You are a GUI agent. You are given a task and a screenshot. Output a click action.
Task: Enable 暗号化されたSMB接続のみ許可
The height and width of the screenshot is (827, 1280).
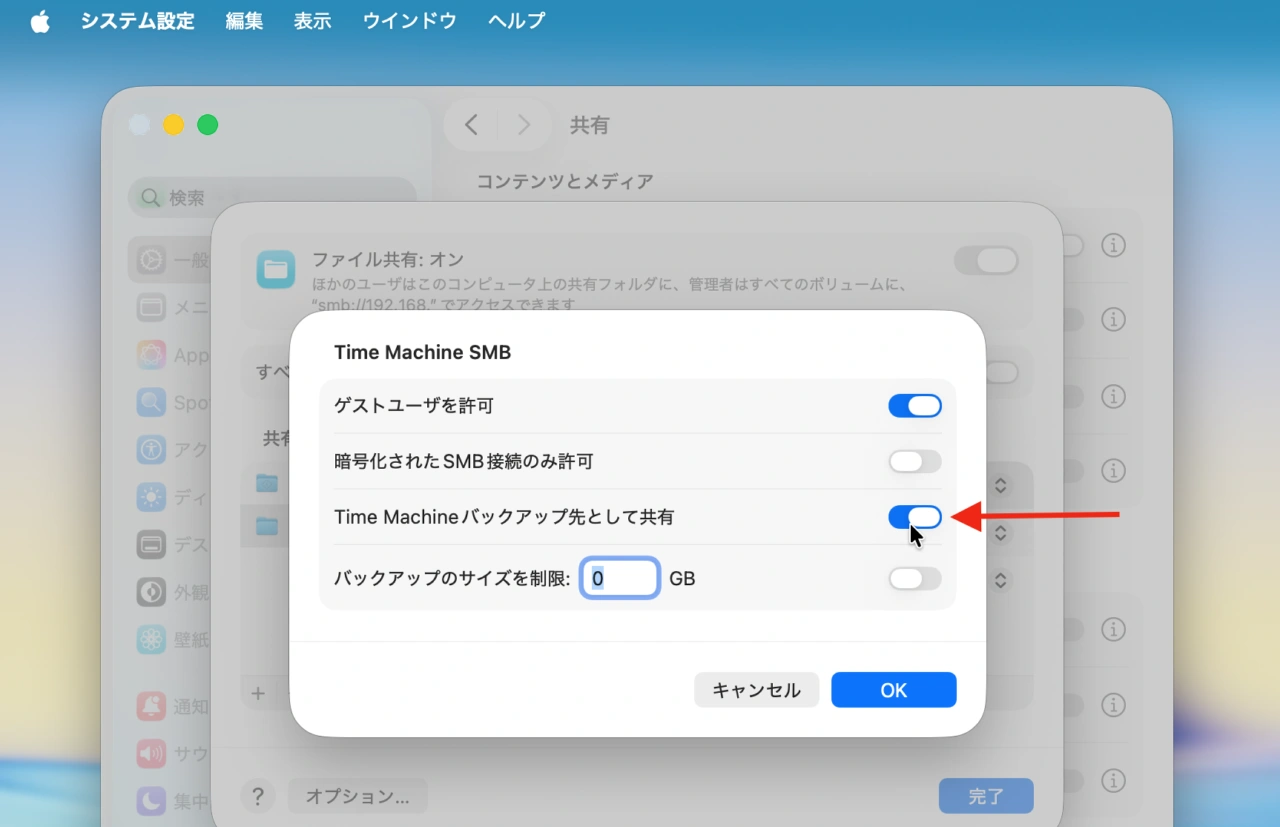point(915,461)
